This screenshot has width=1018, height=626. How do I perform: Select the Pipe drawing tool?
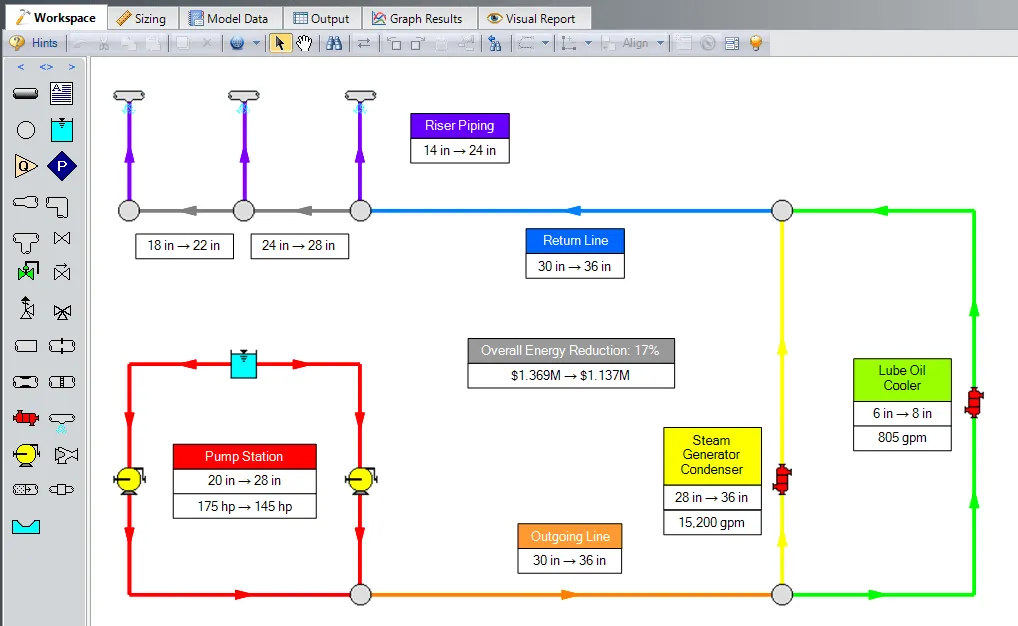27,93
